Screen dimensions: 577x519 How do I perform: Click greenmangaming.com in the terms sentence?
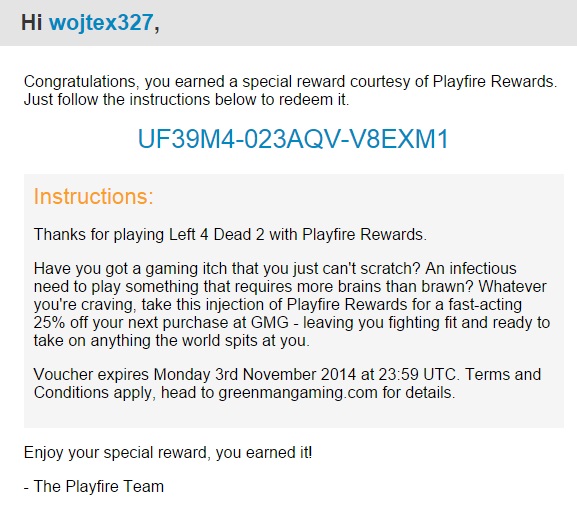[x=298, y=393]
